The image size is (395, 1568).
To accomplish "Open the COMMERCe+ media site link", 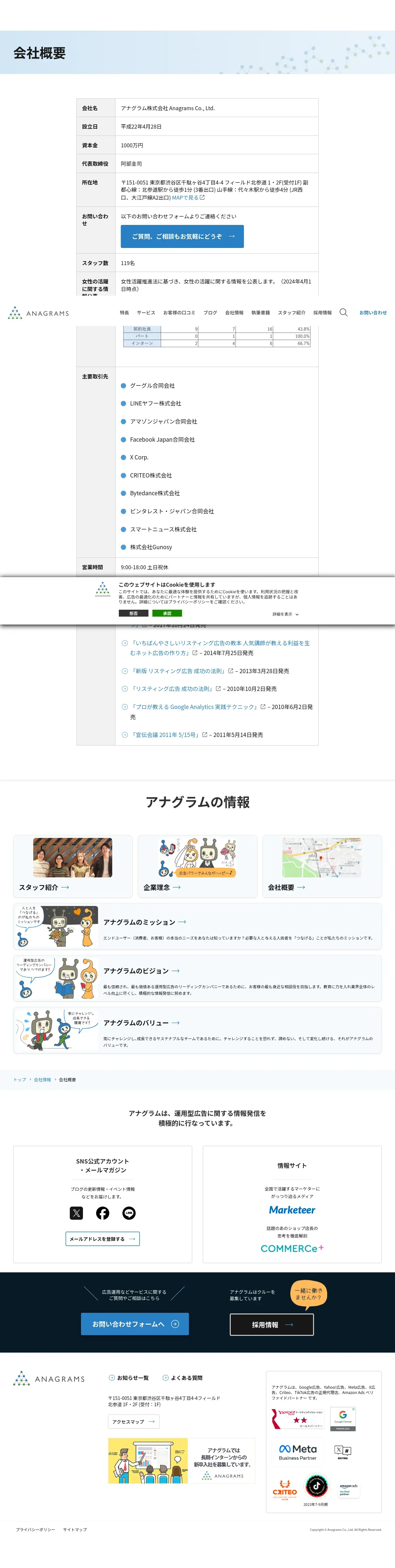I will coord(292,1248).
